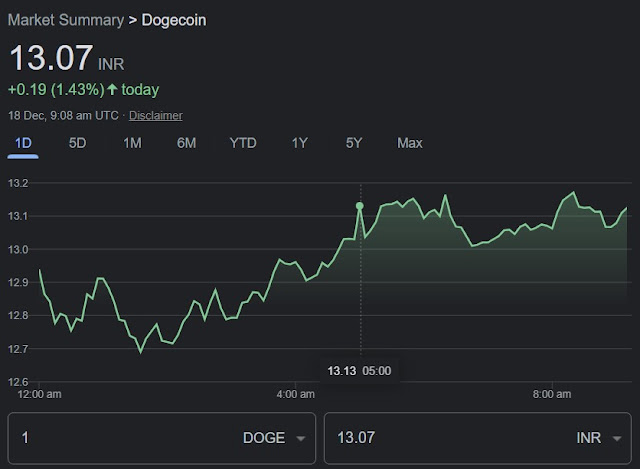Switch to the 5Y chart range

(354, 143)
